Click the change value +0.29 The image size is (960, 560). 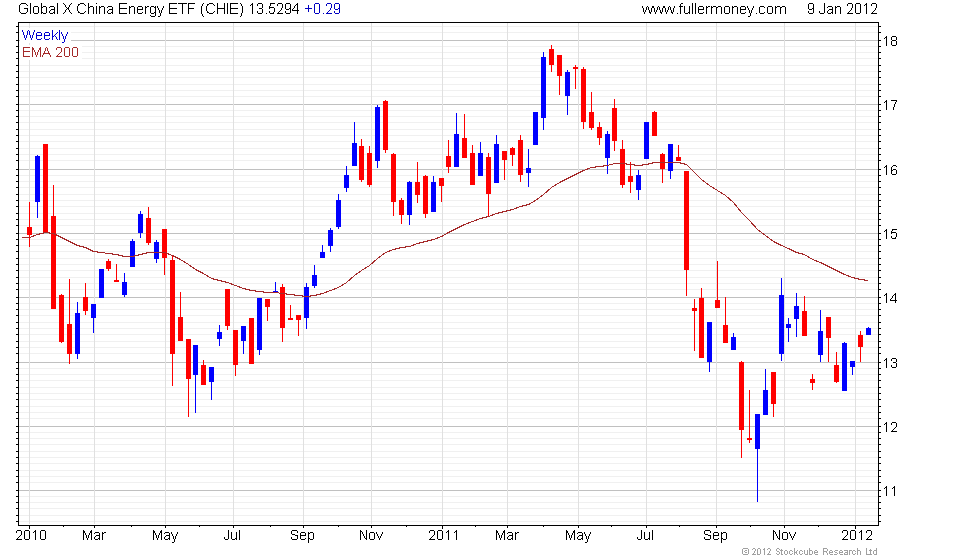click(323, 9)
